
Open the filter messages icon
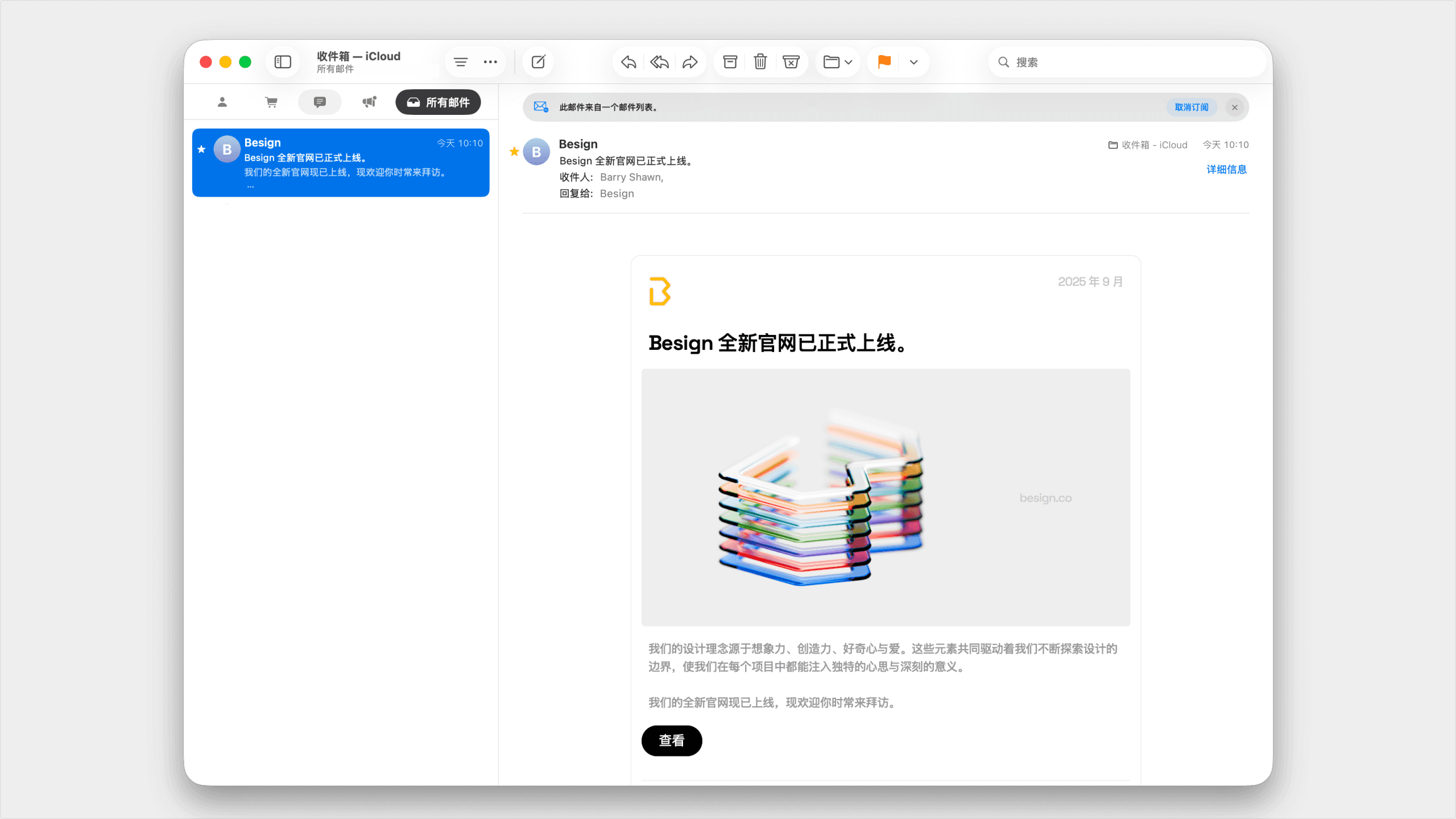(x=461, y=62)
